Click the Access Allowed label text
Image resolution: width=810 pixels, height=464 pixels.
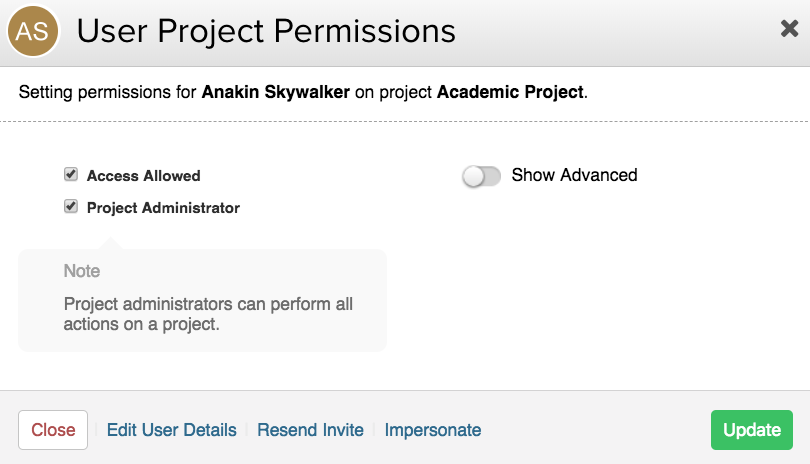143,176
